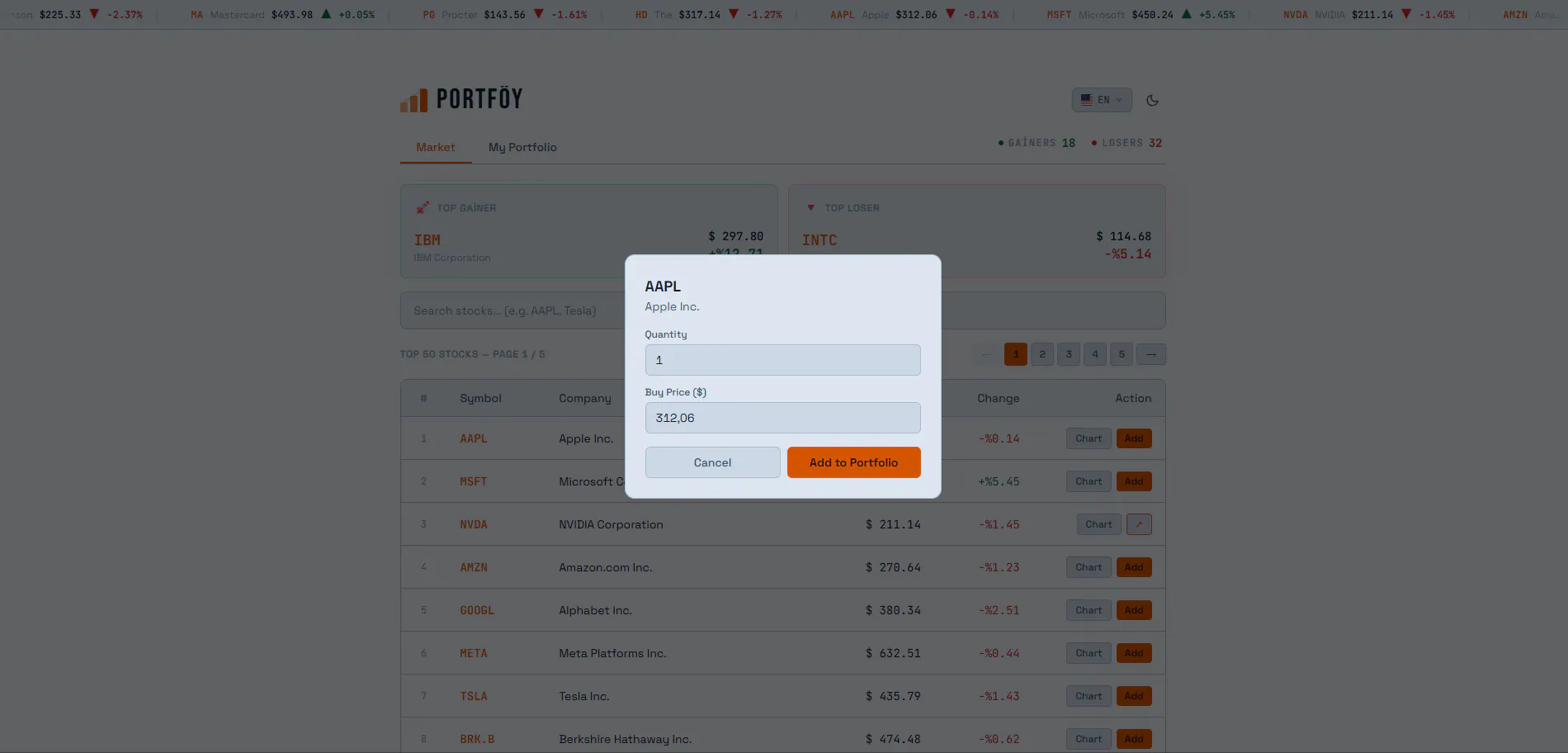The width and height of the screenshot is (1568, 753).
Task: Click the META table symbol
Action: coord(474,653)
